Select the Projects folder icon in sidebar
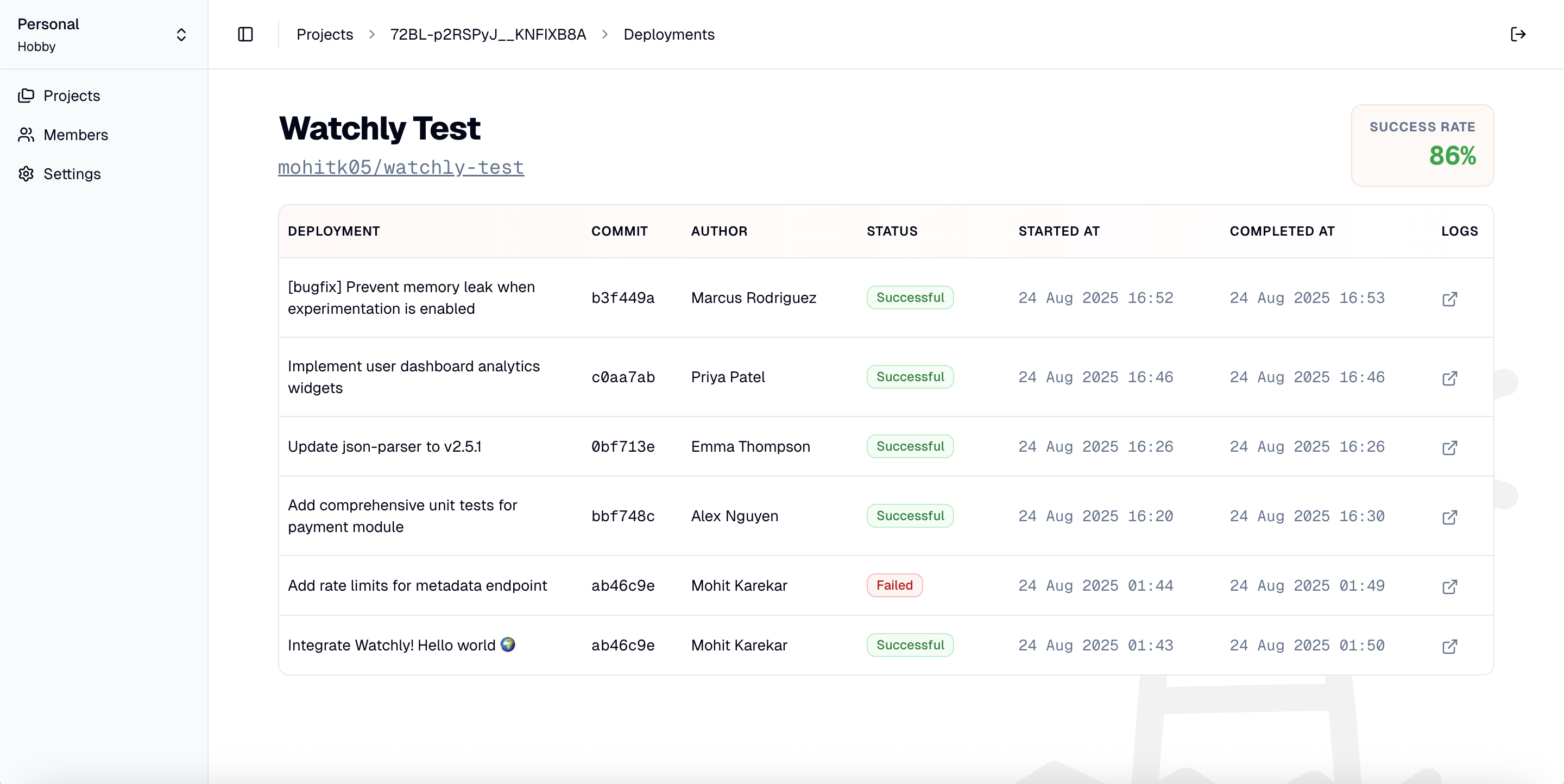 pos(27,95)
